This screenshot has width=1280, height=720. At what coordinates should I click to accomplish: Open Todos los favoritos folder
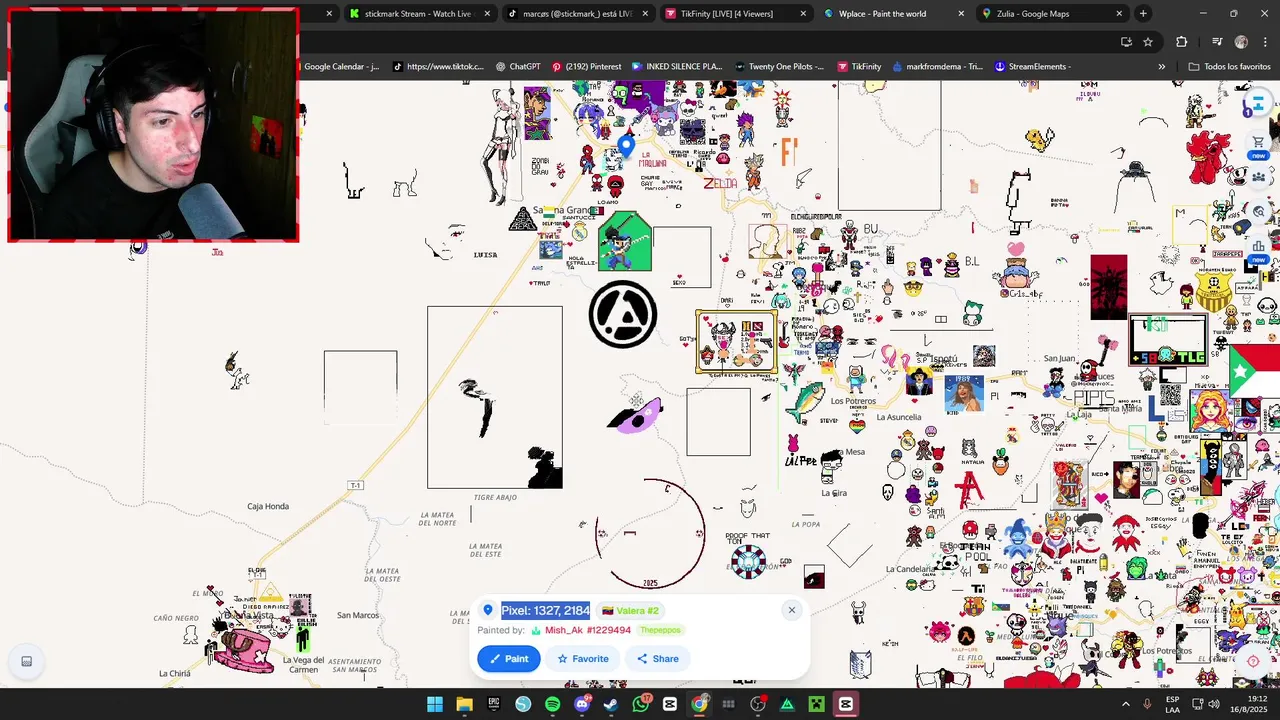click(1229, 67)
